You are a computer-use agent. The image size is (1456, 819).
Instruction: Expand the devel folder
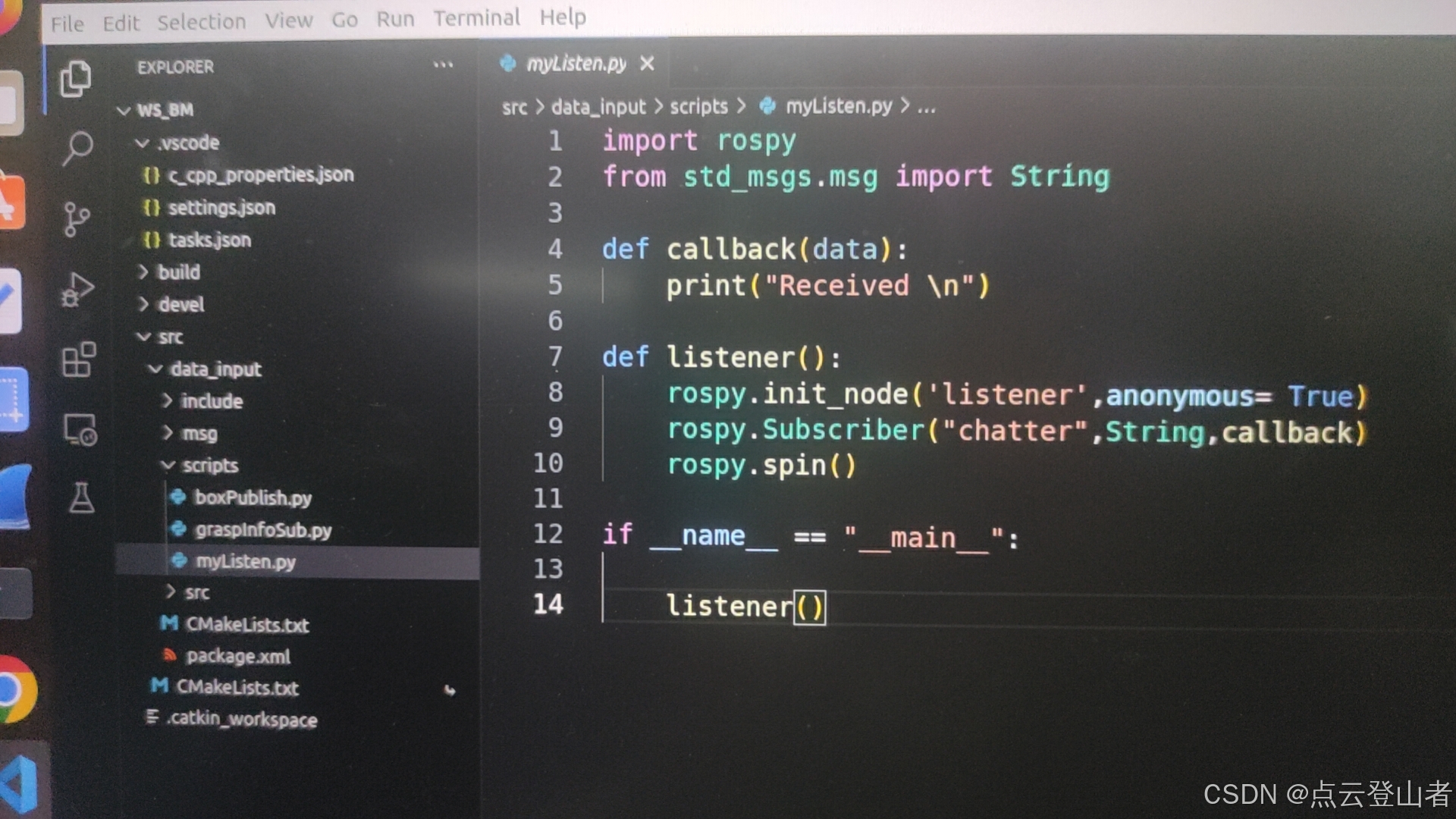pyautogui.click(x=179, y=304)
